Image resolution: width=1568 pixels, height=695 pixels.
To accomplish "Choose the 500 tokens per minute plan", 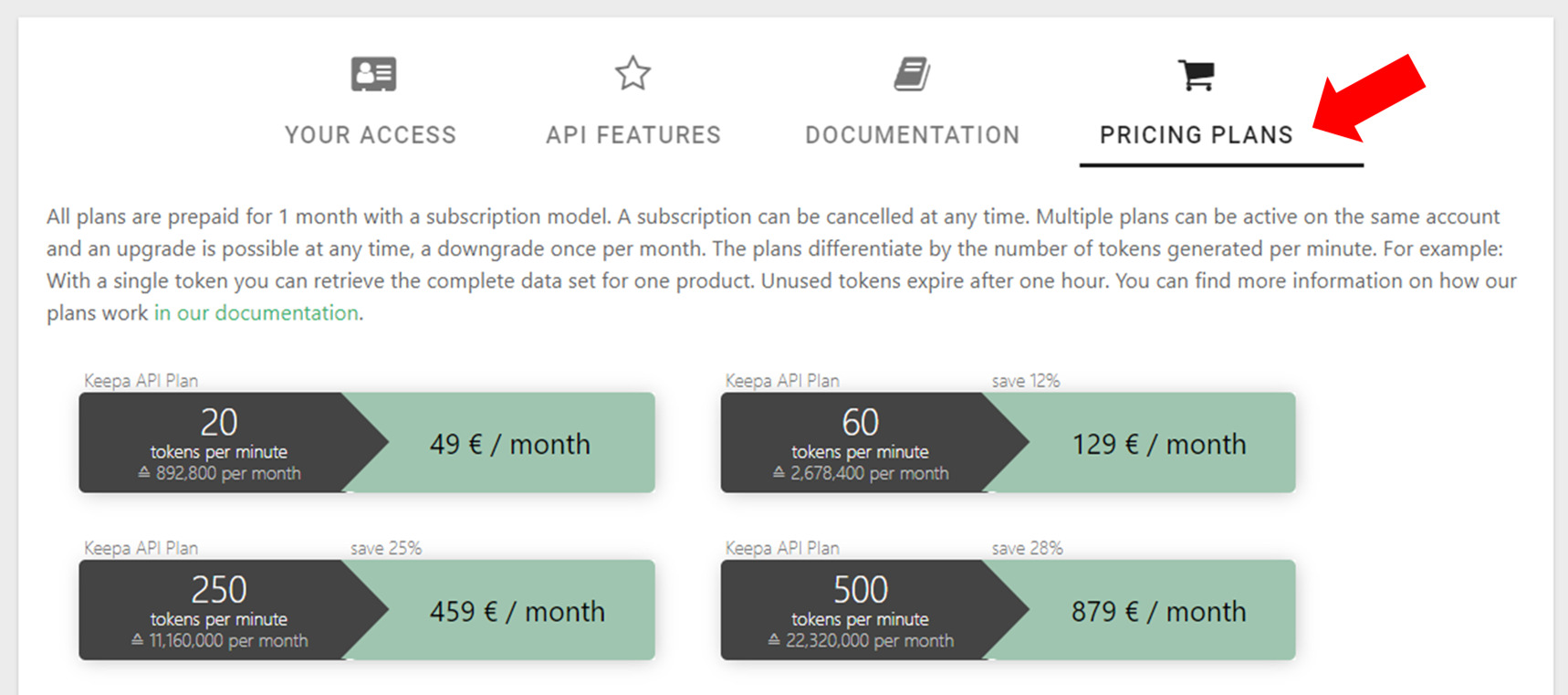I will click(x=860, y=610).
